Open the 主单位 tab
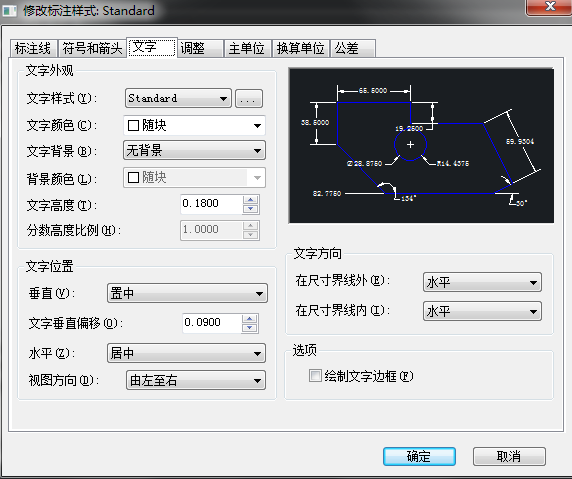Viewport: 572px width, 479px height. click(248, 48)
